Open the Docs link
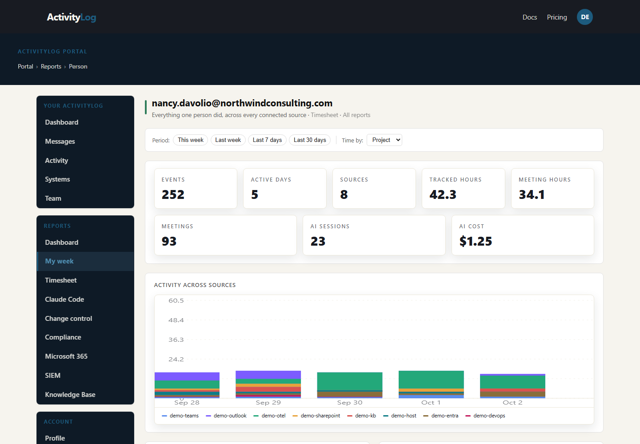Image resolution: width=640 pixels, height=444 pixels. (x=529, y=17)
